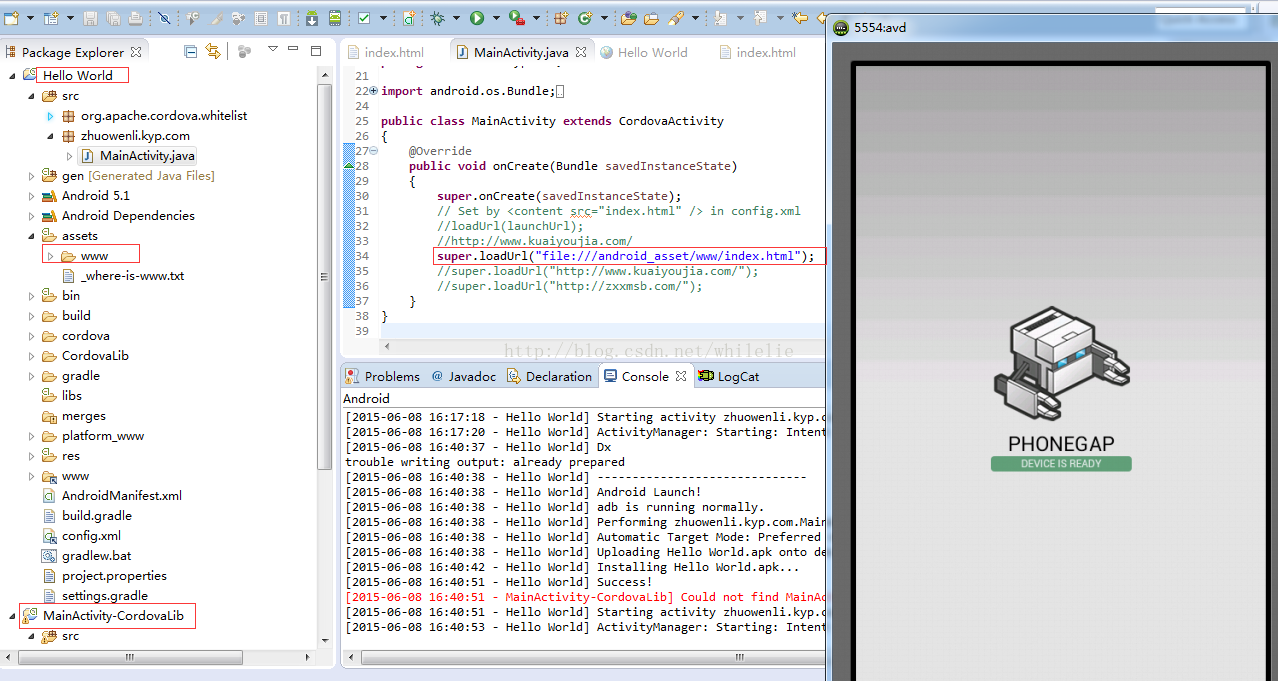1278x681 pixels.
Task: Click the yellow back navigation arrow
Action: (800, 18)
